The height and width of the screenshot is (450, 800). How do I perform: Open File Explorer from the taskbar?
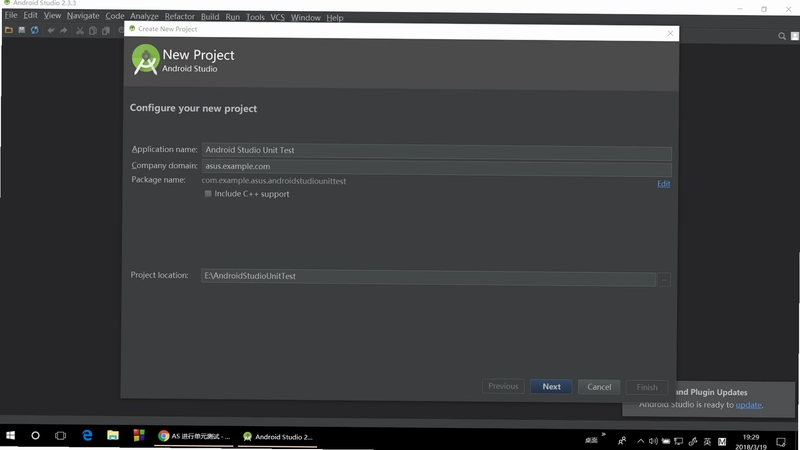113,436
